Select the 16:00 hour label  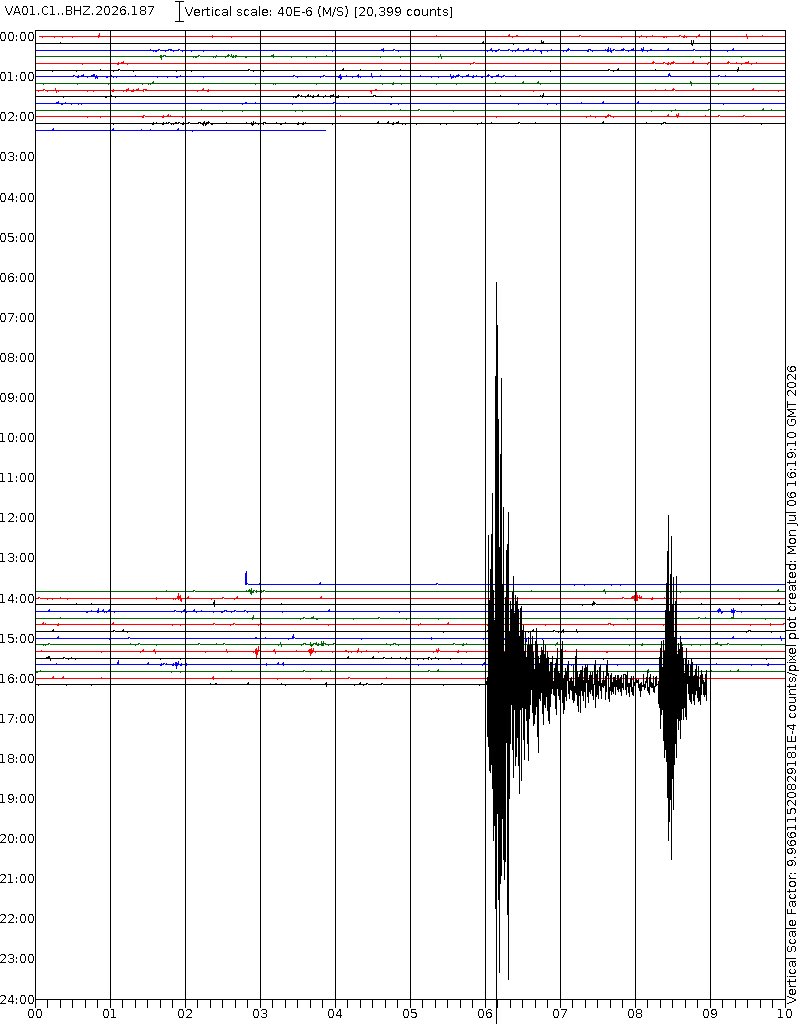18,679
